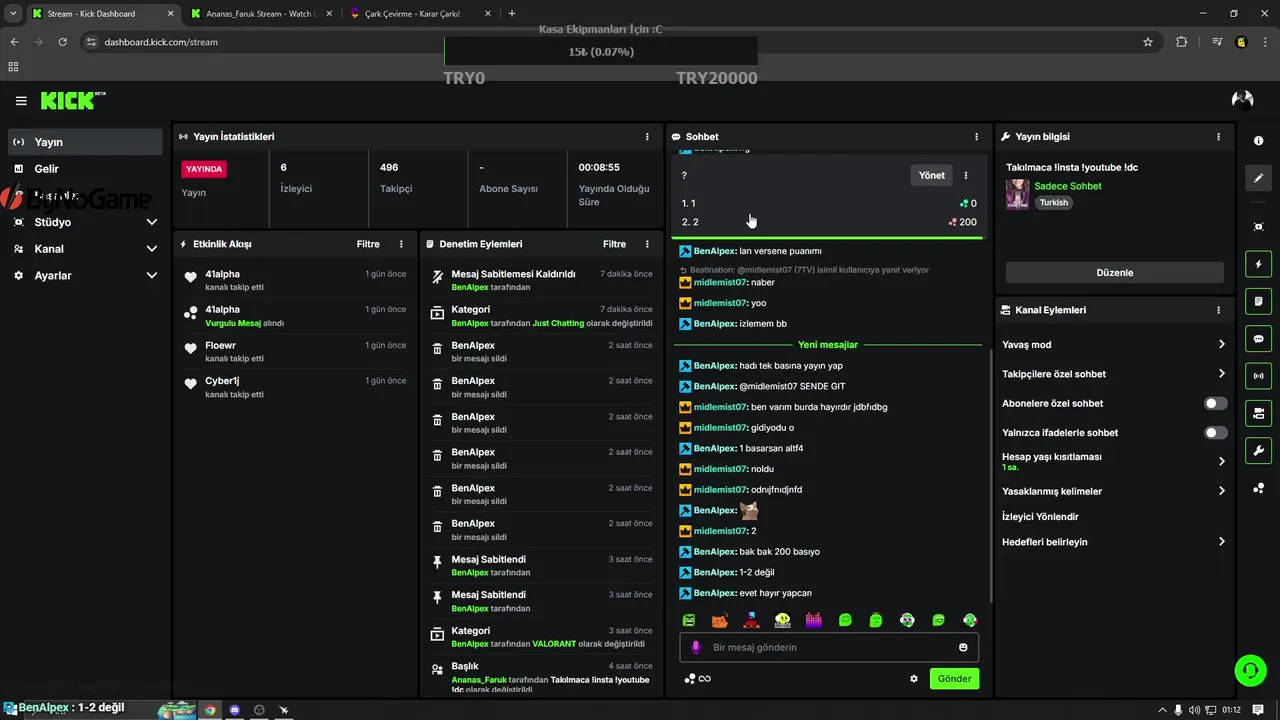The height and width of the screenshot is (720, 1280).
Task: Click the browser reload button
Action: pyautogui.click(x=63, y=42)
